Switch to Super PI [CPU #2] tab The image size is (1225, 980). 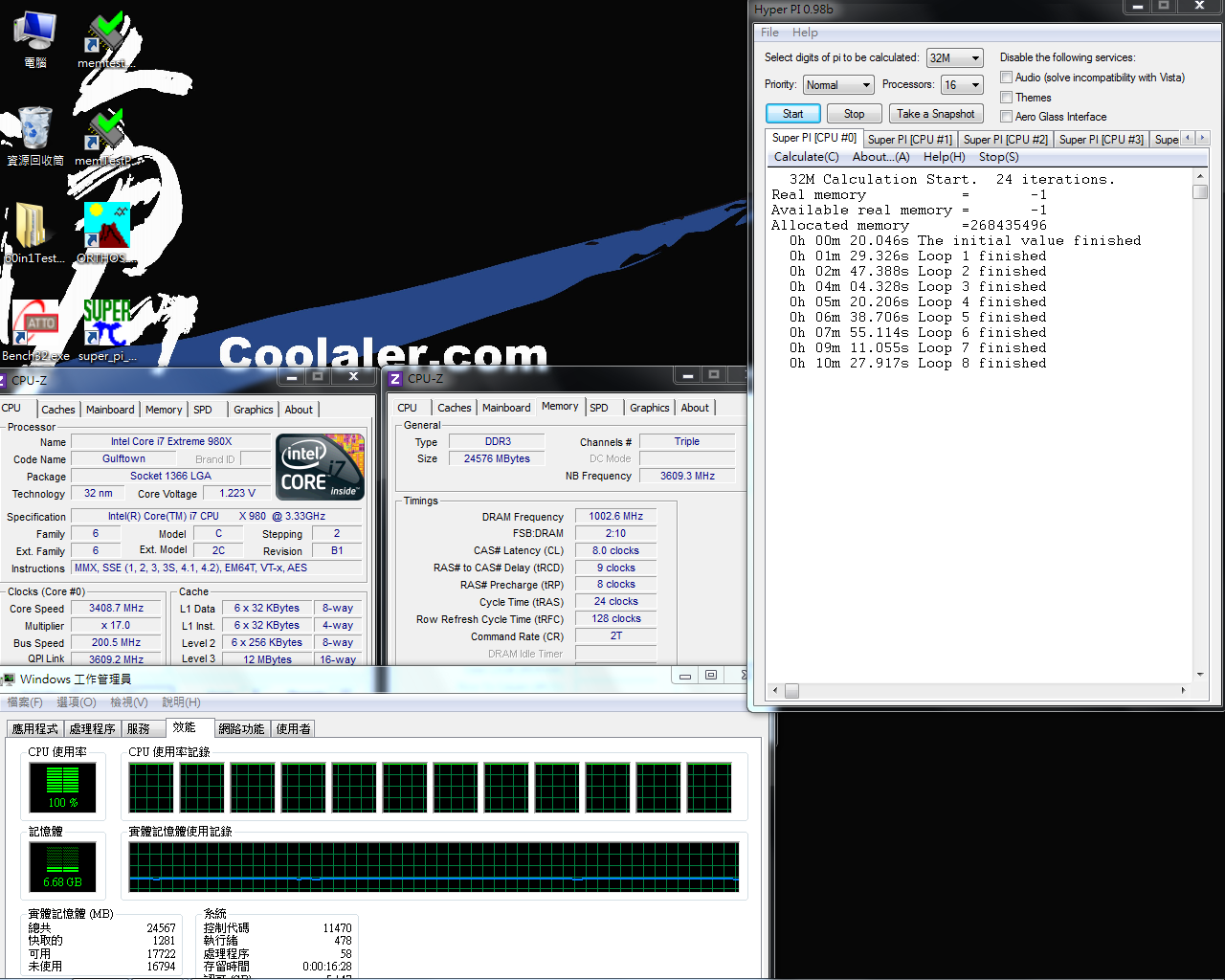click(x=1005, y=140)
